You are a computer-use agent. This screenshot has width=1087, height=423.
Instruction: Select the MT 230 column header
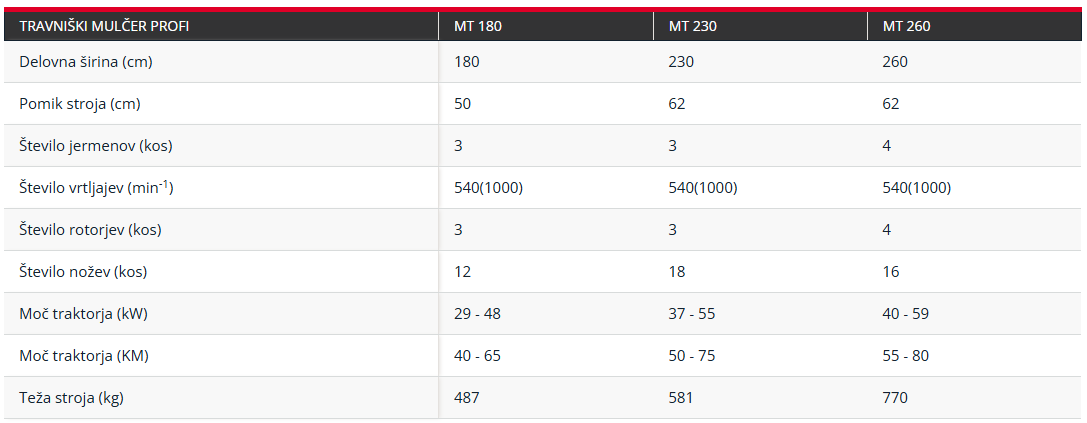[693, 26]
